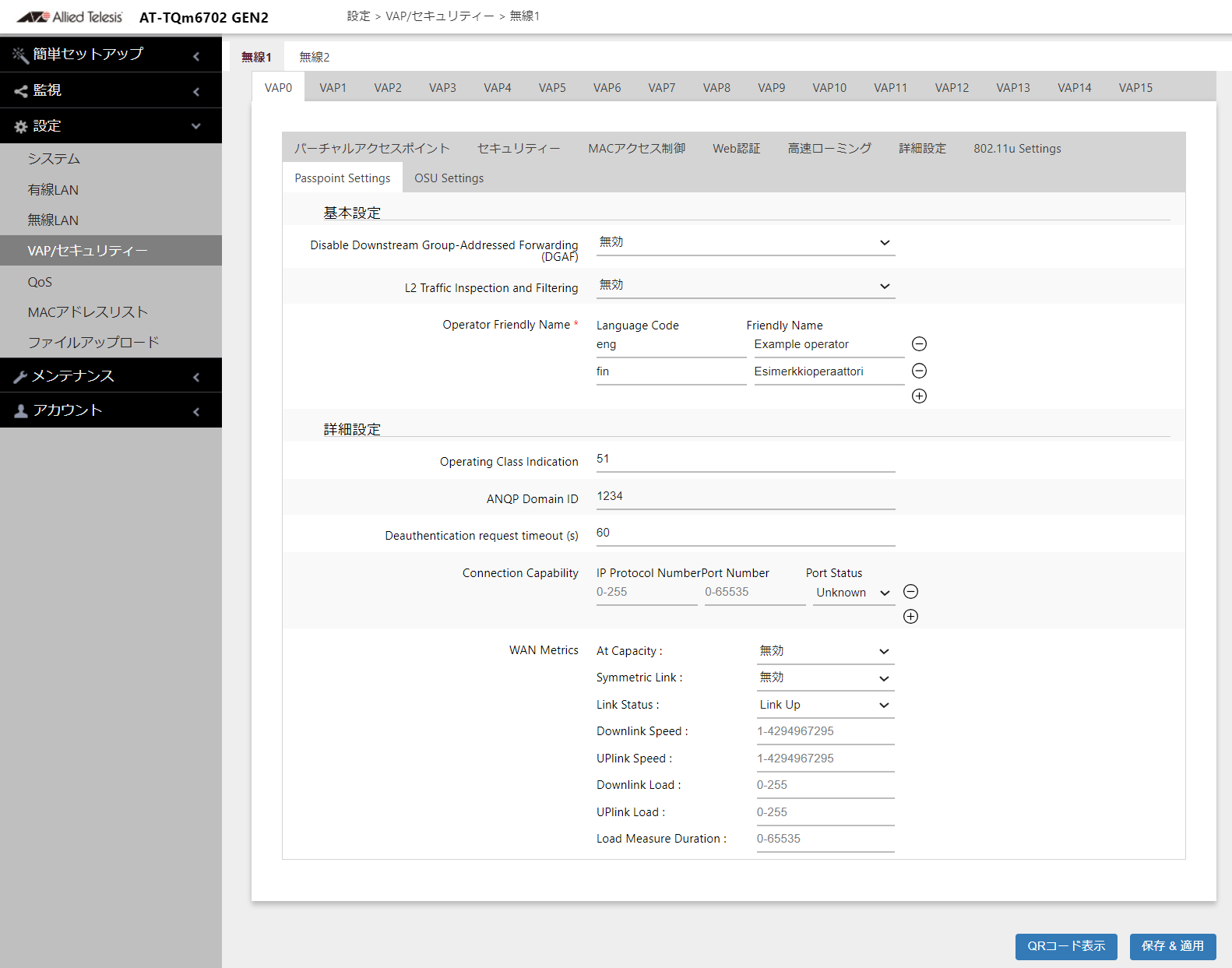The width and height of the screenshot is (1232, 968).
Task: Open the 有線LAN settings page
Action: (x=111, y=189)
